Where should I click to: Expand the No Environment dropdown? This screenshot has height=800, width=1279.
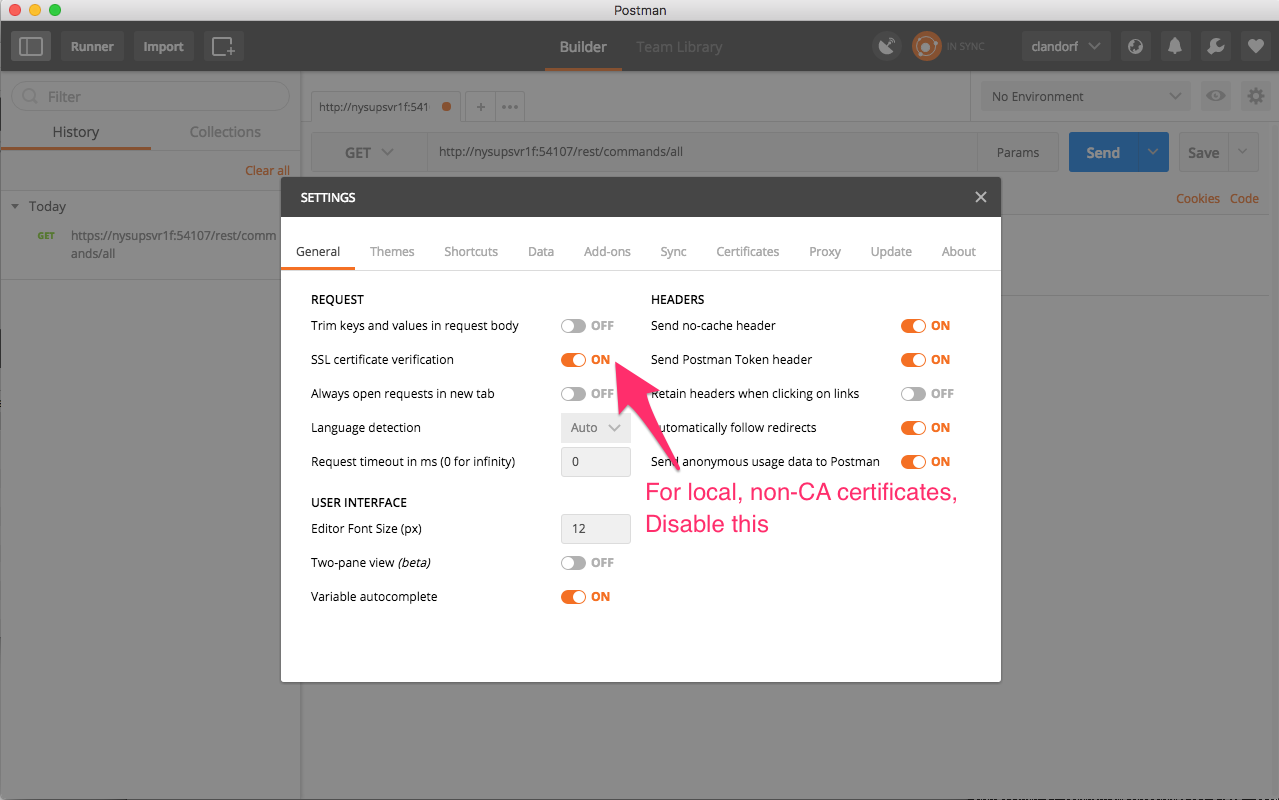pos(1085,96)
